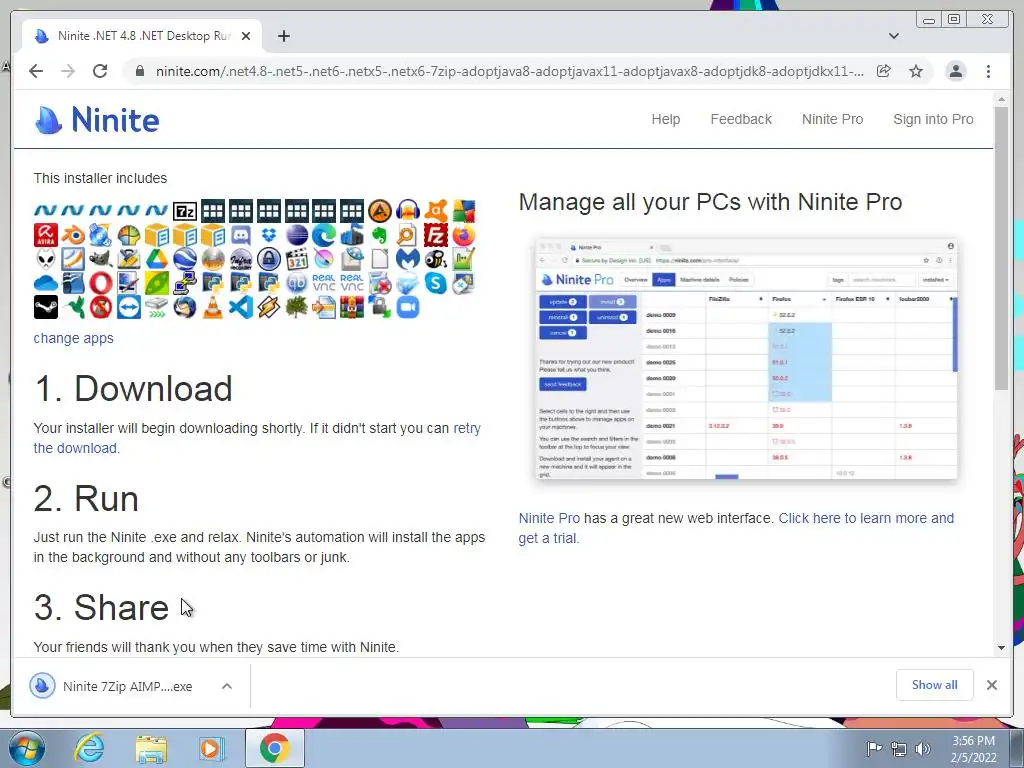Click the Blender icon

click(x=73, y=235)
